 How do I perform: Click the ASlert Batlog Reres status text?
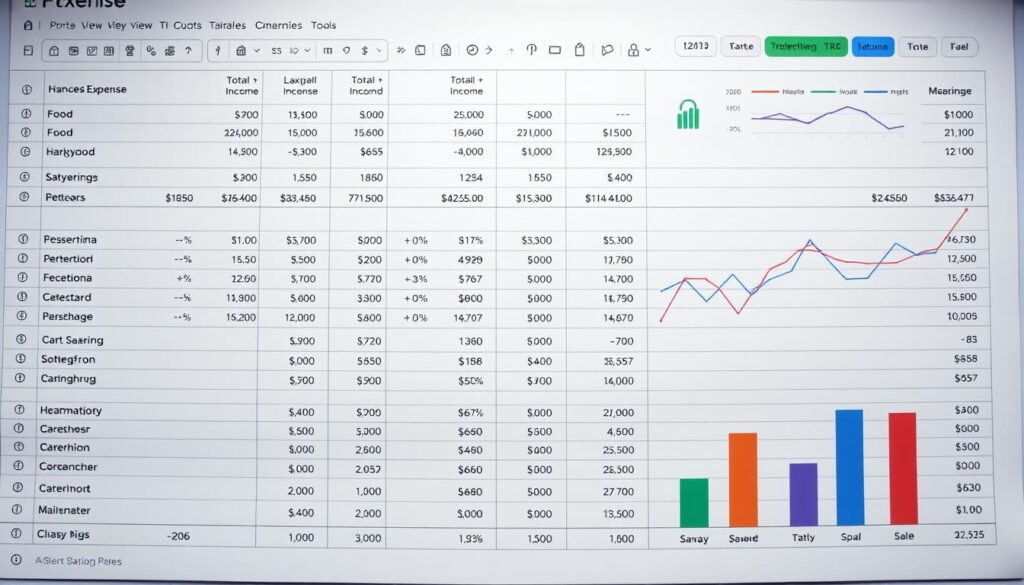click(78, 561)
